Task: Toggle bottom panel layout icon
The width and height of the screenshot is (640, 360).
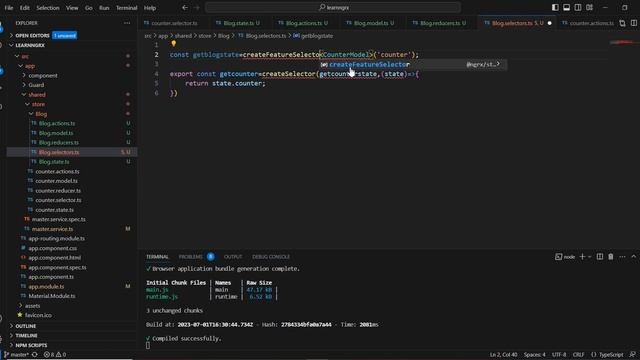Action: coord(567,7)
